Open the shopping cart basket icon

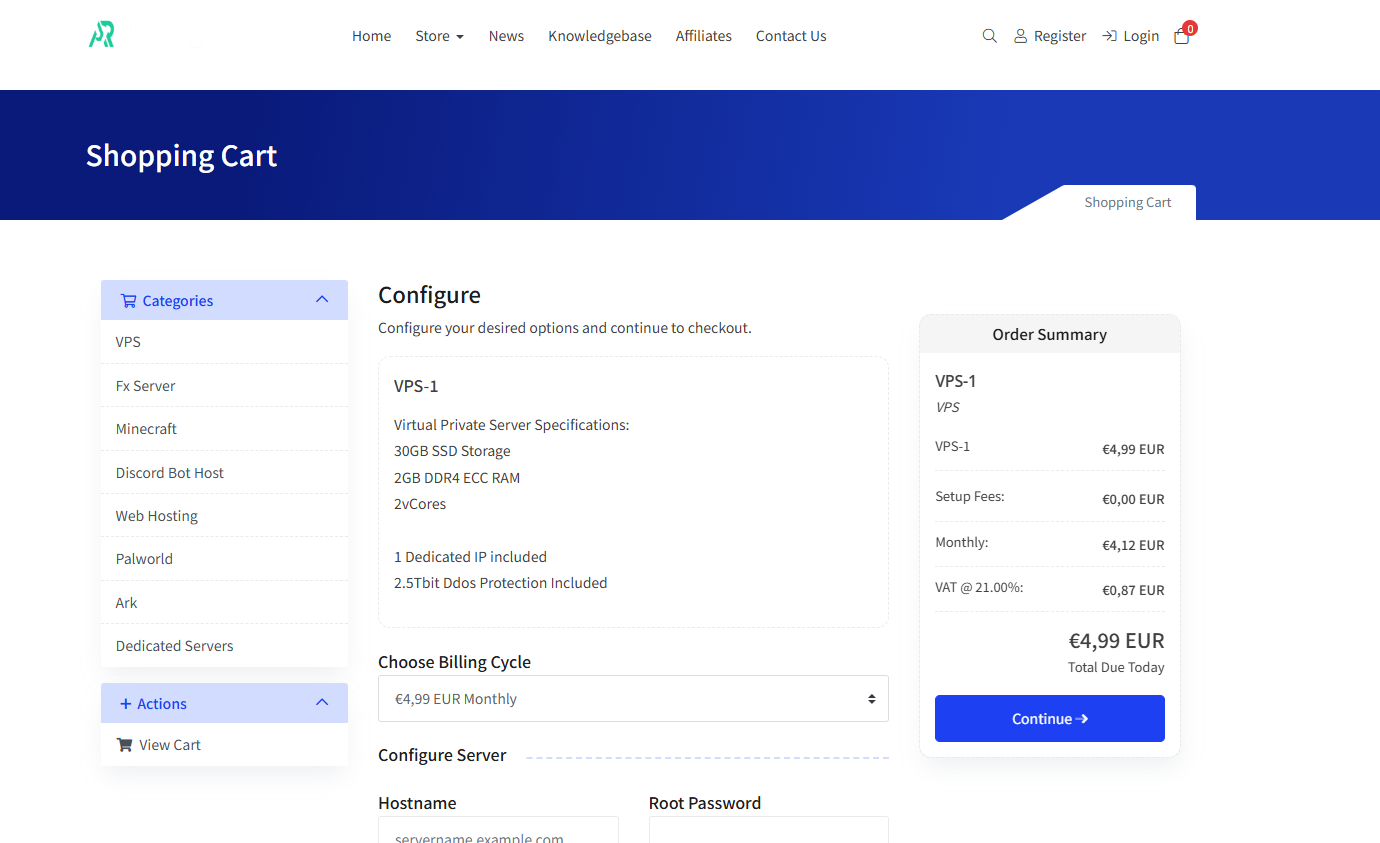1182,36
